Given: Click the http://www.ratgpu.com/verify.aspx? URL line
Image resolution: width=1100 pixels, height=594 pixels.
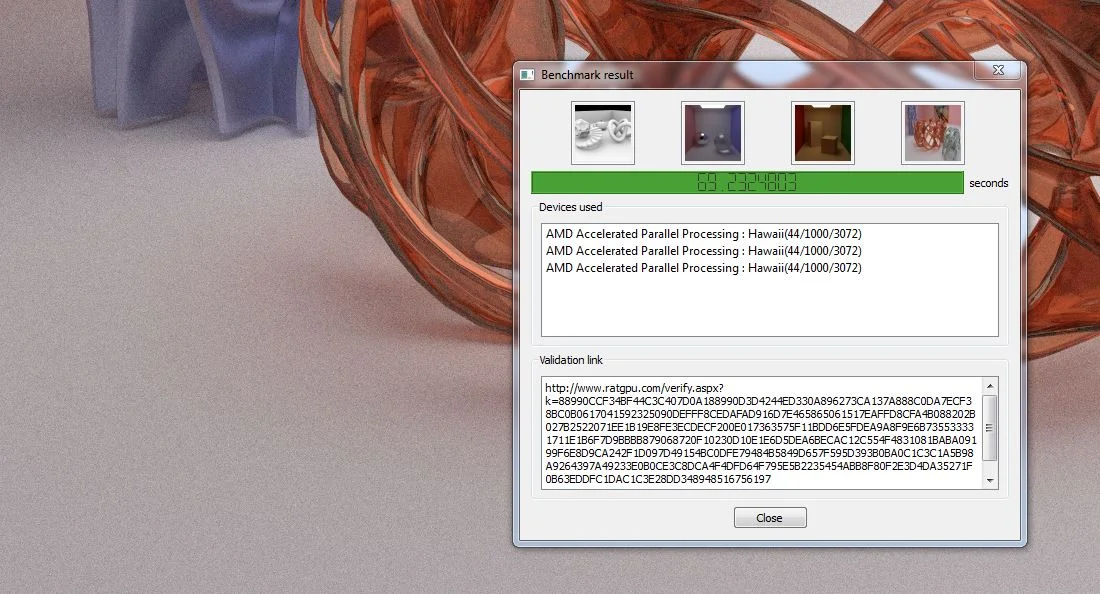Looking at the screenshot, I should pyautogui.click(x=634, y=388).
